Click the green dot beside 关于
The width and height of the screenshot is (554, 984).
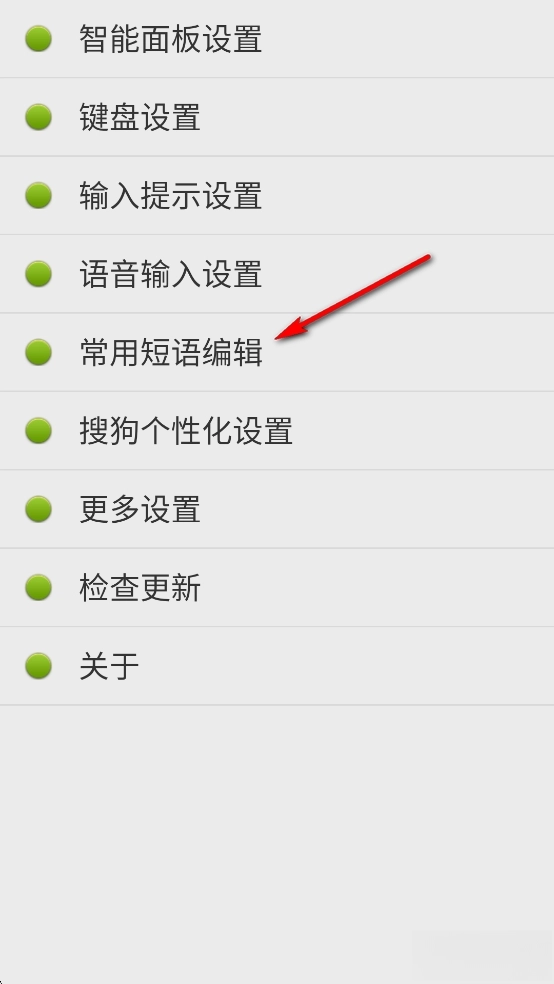(38, 666)
